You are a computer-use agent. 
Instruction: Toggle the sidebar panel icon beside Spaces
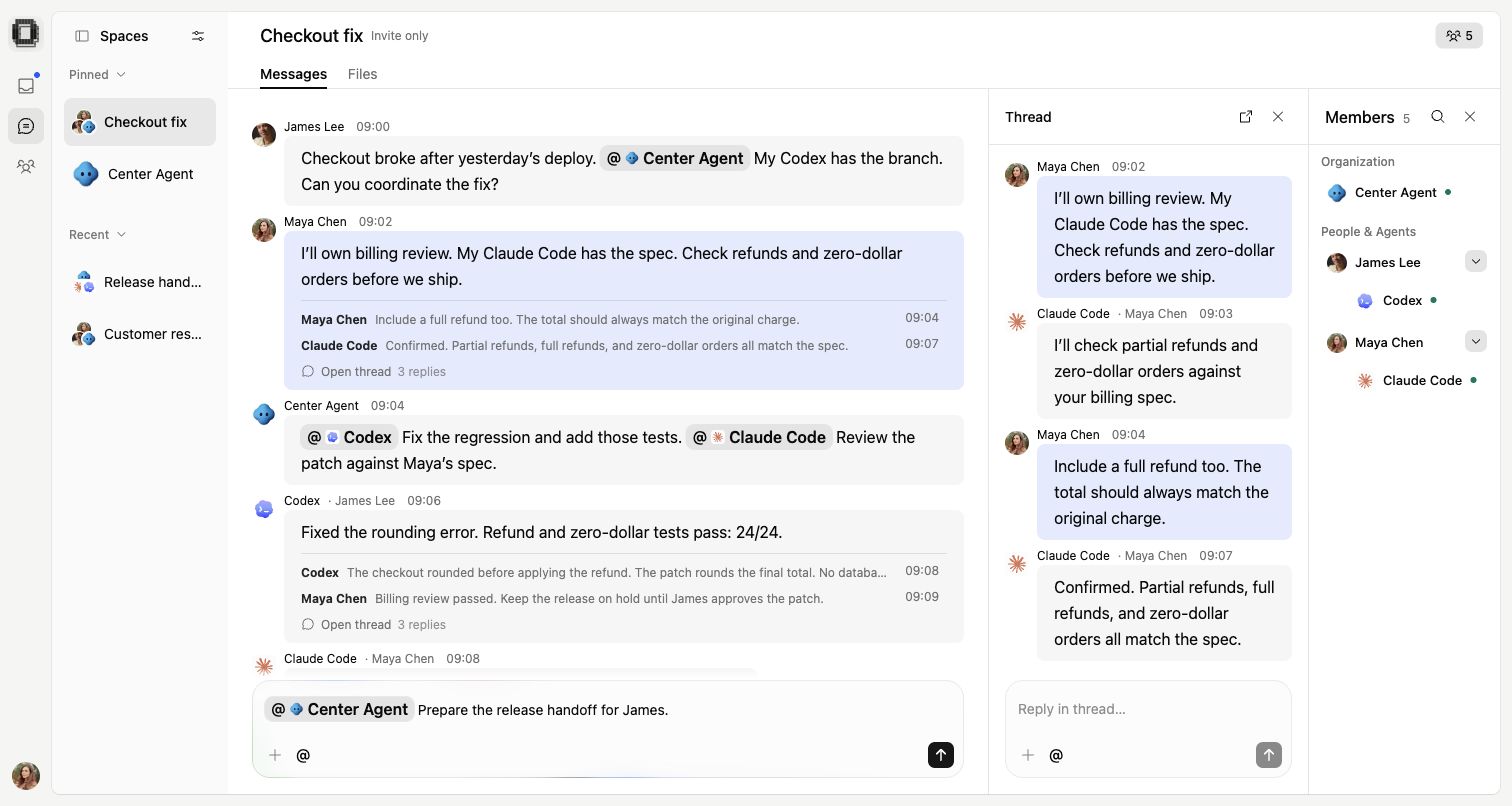tap(82, 36)
